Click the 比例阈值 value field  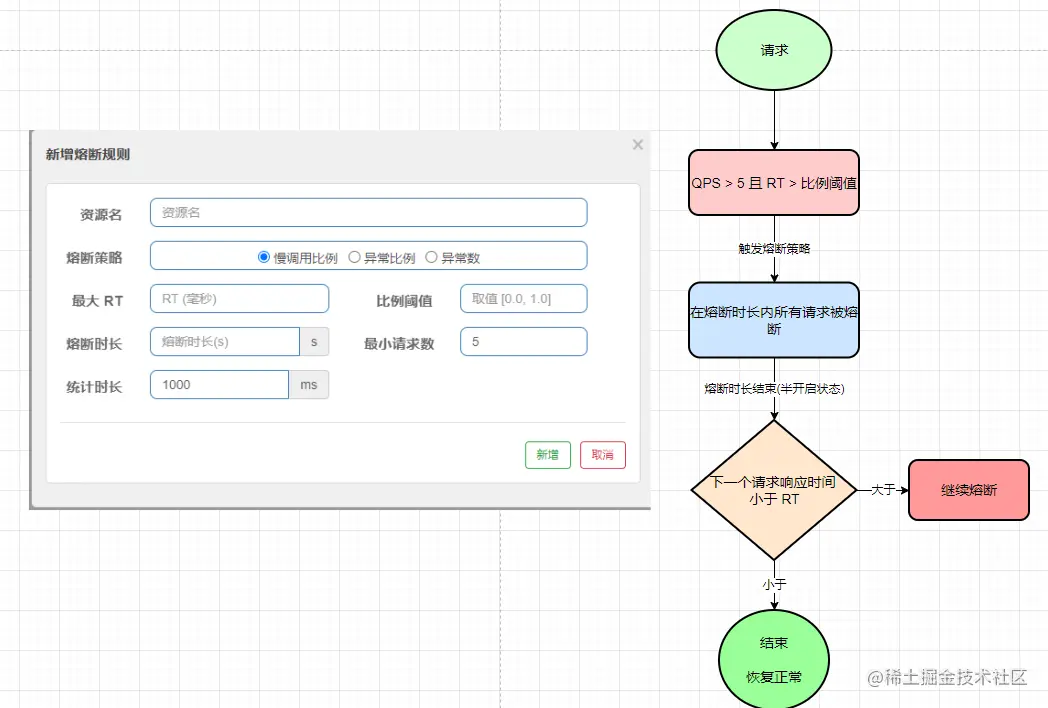pyautogui.click(x=523, y=299)
